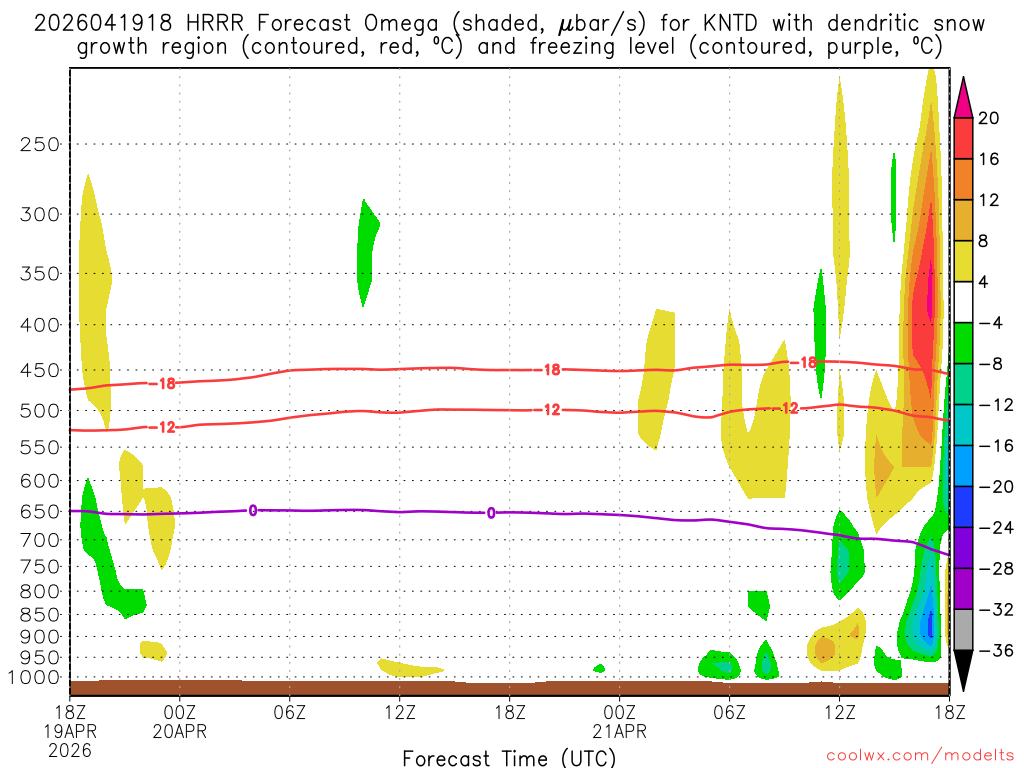Click the 600 pressure level label
Screen dimensions: 1024x768
tap(40, 481)
